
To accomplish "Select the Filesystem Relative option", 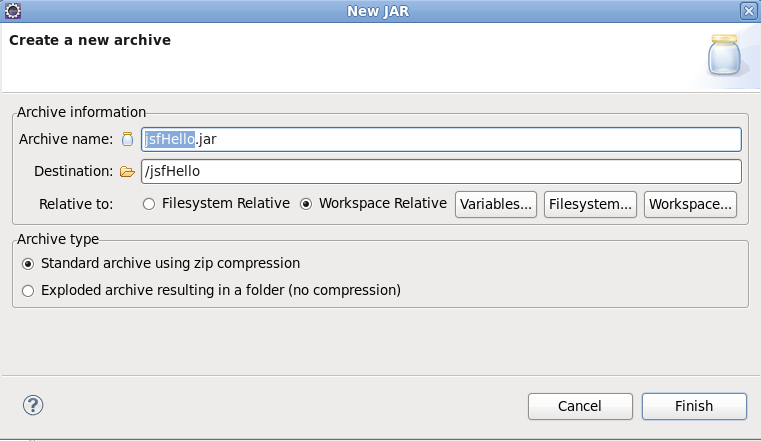I will (x=149, y=204).
